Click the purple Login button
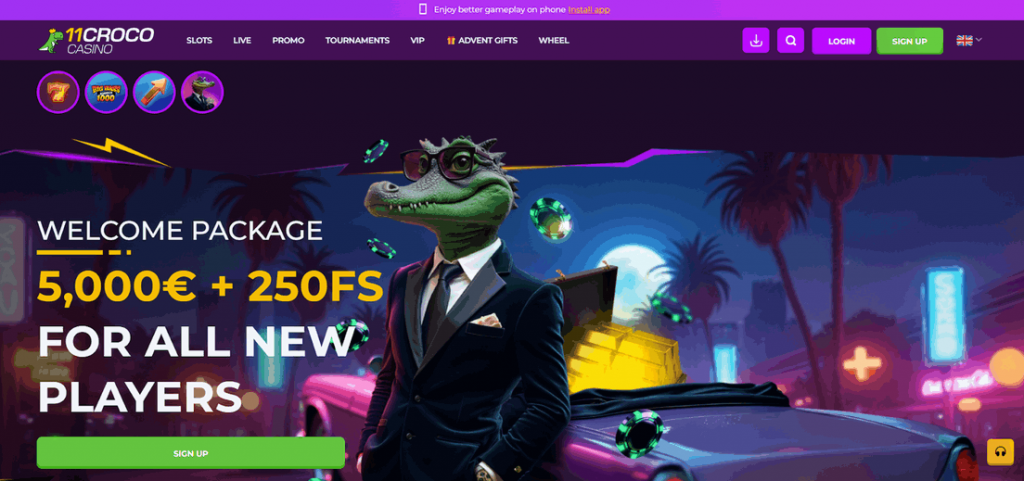Viewport: 1024px width, 481px height. pyautogui.click(x=841, y=41)
